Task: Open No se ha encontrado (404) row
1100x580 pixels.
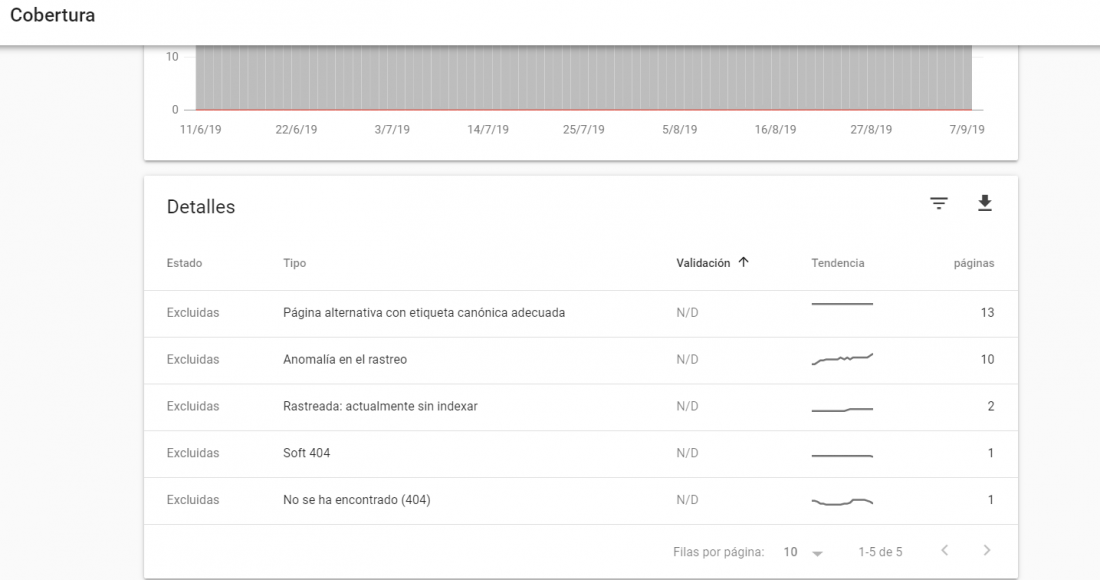Action: click(581, 501)
